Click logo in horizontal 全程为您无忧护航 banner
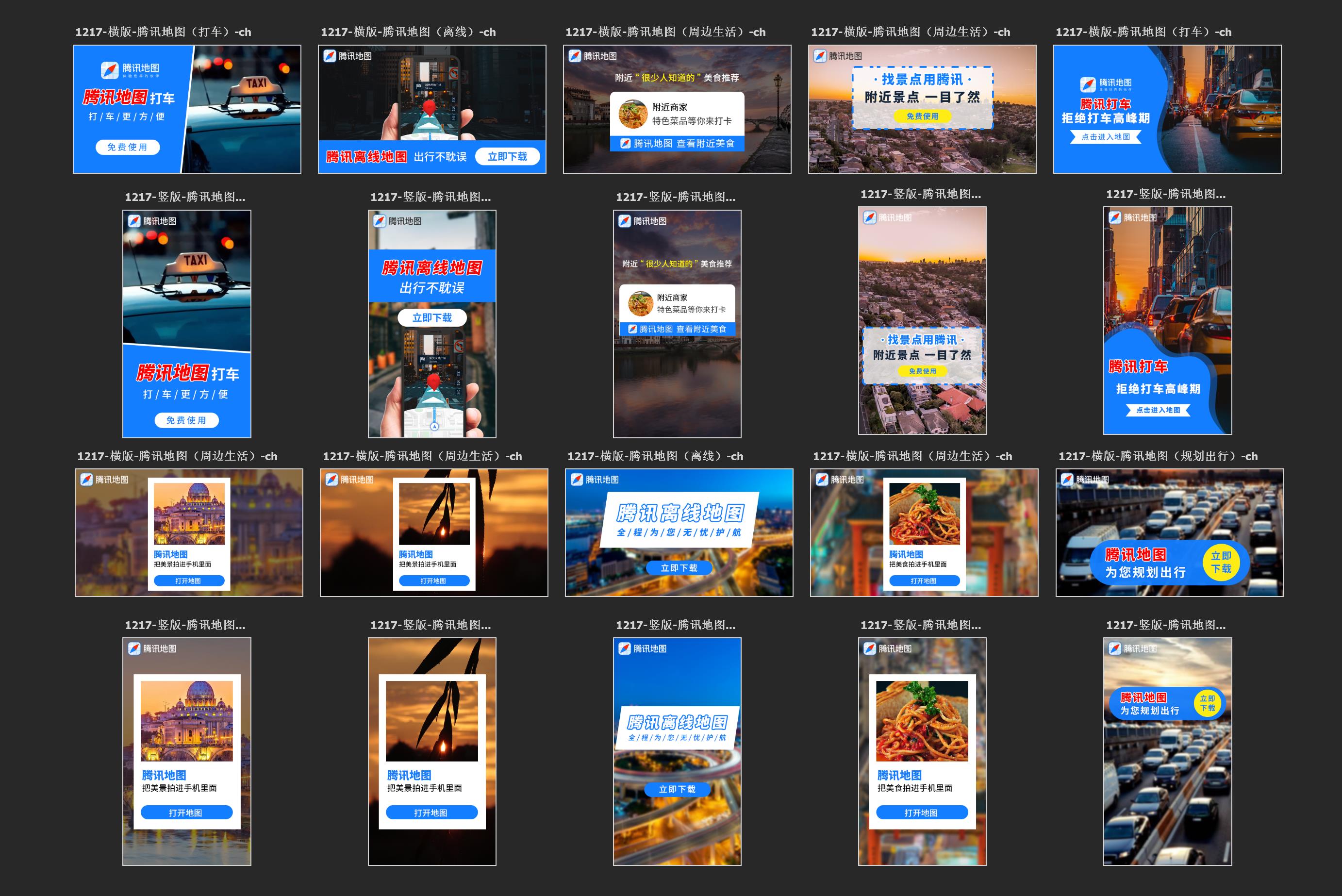The image size is (1342, 896). pyautogui.click(x=594, y=480)
